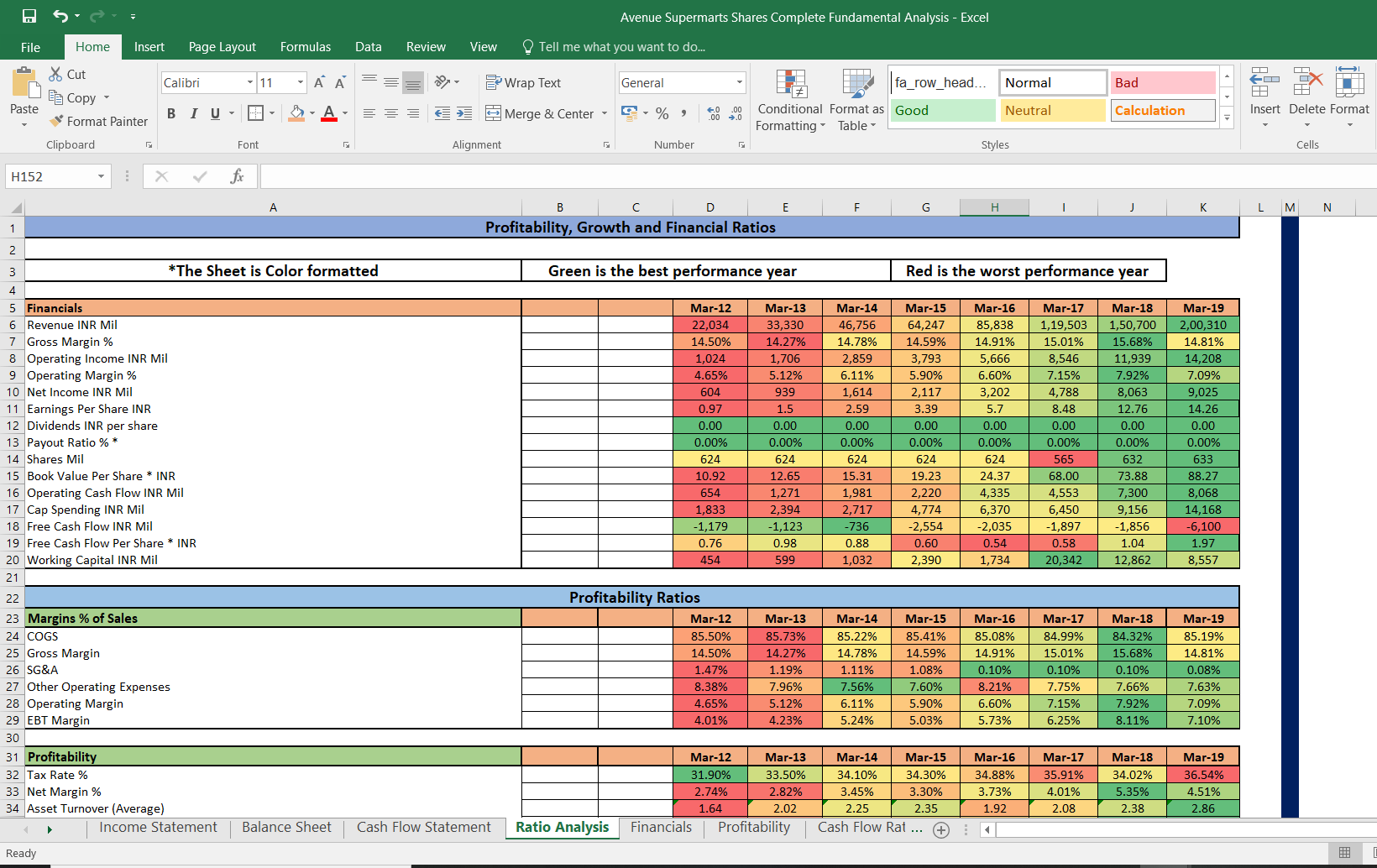Apply the Neutral cell style
1377x868 pixels.
[x=1052, y=110]
